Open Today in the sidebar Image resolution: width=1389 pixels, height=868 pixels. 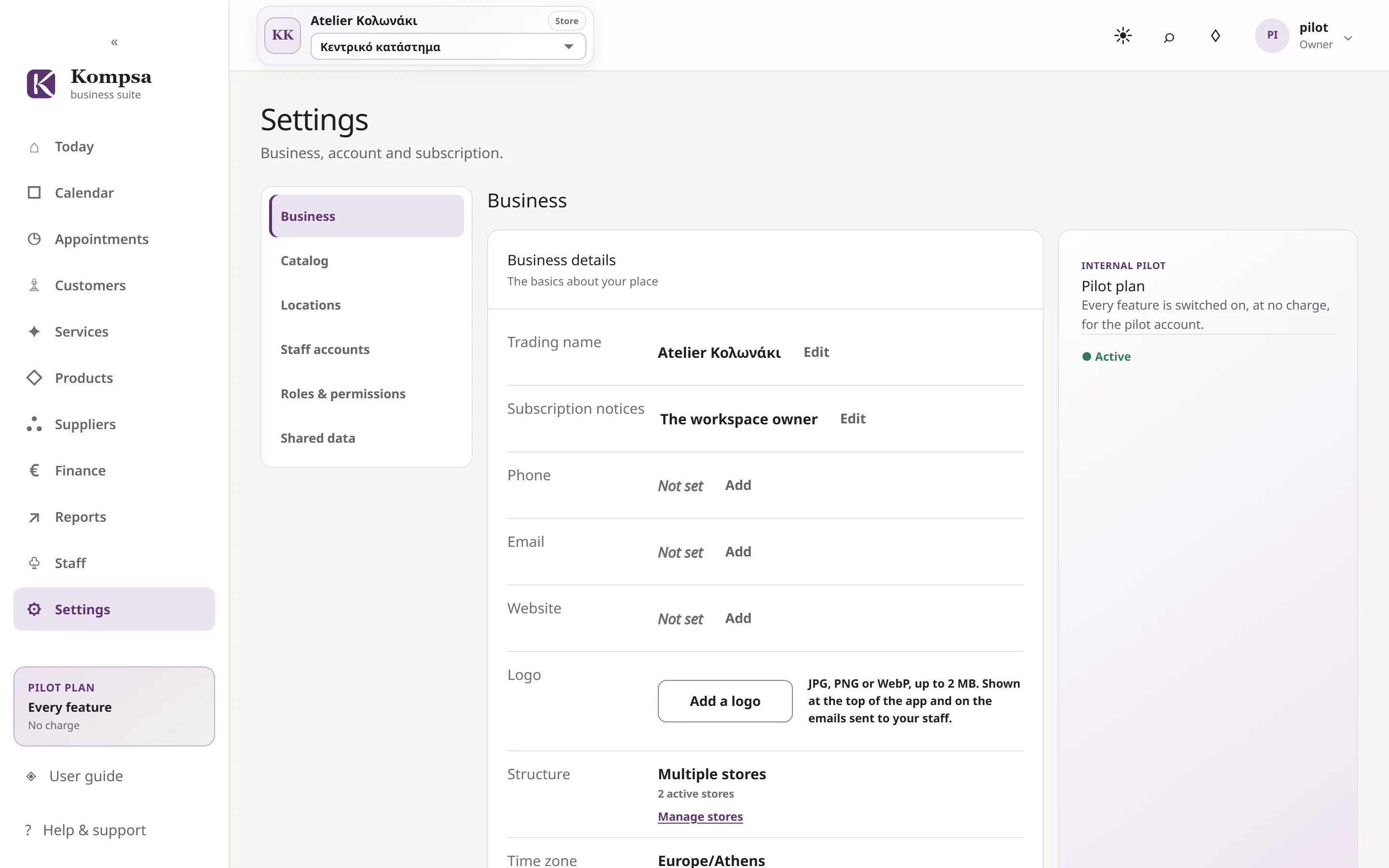114,147
